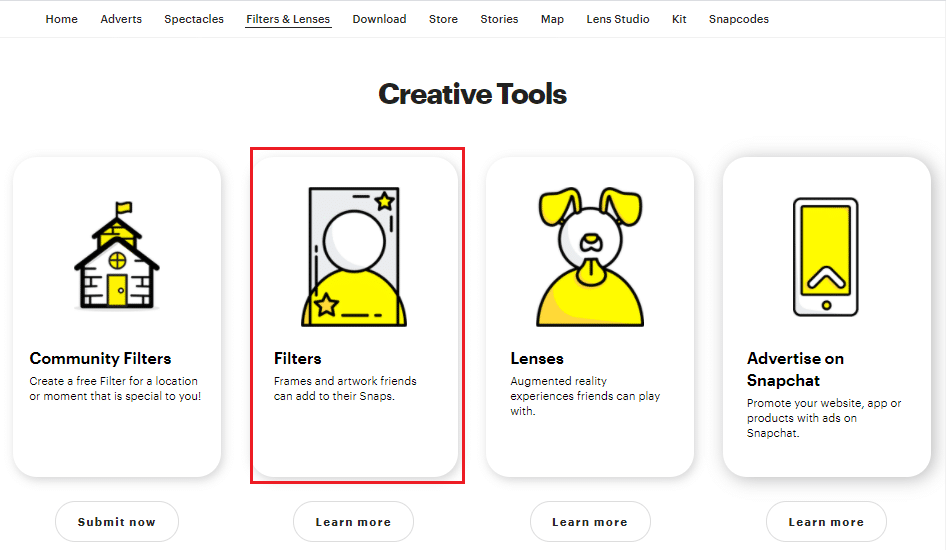The width and height of the screenshot is (946, 550).
Task: Select the Advertise on Snapchat heading
Action: click(x=795, y=370)
